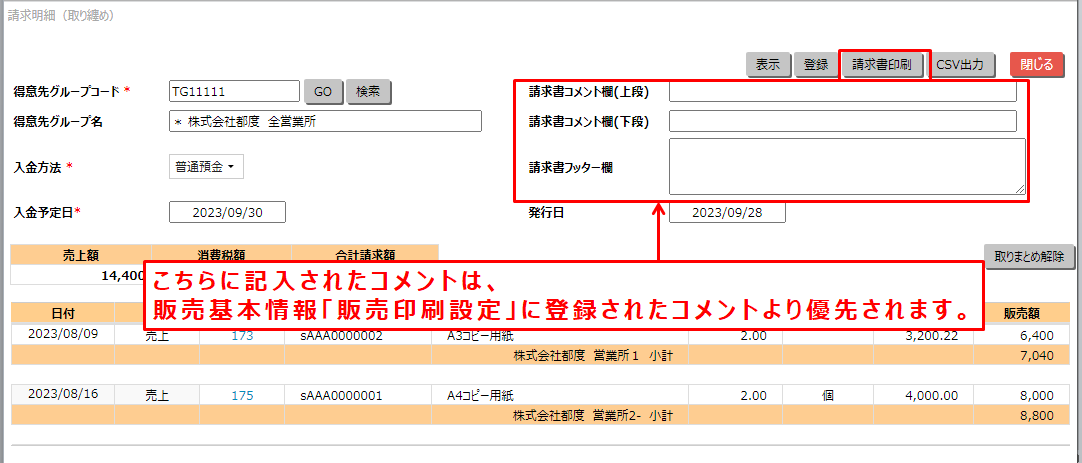Click inside the 請求書フッター欄 textarea
This screenshot has width=1082, height=463.
(846, 166)
